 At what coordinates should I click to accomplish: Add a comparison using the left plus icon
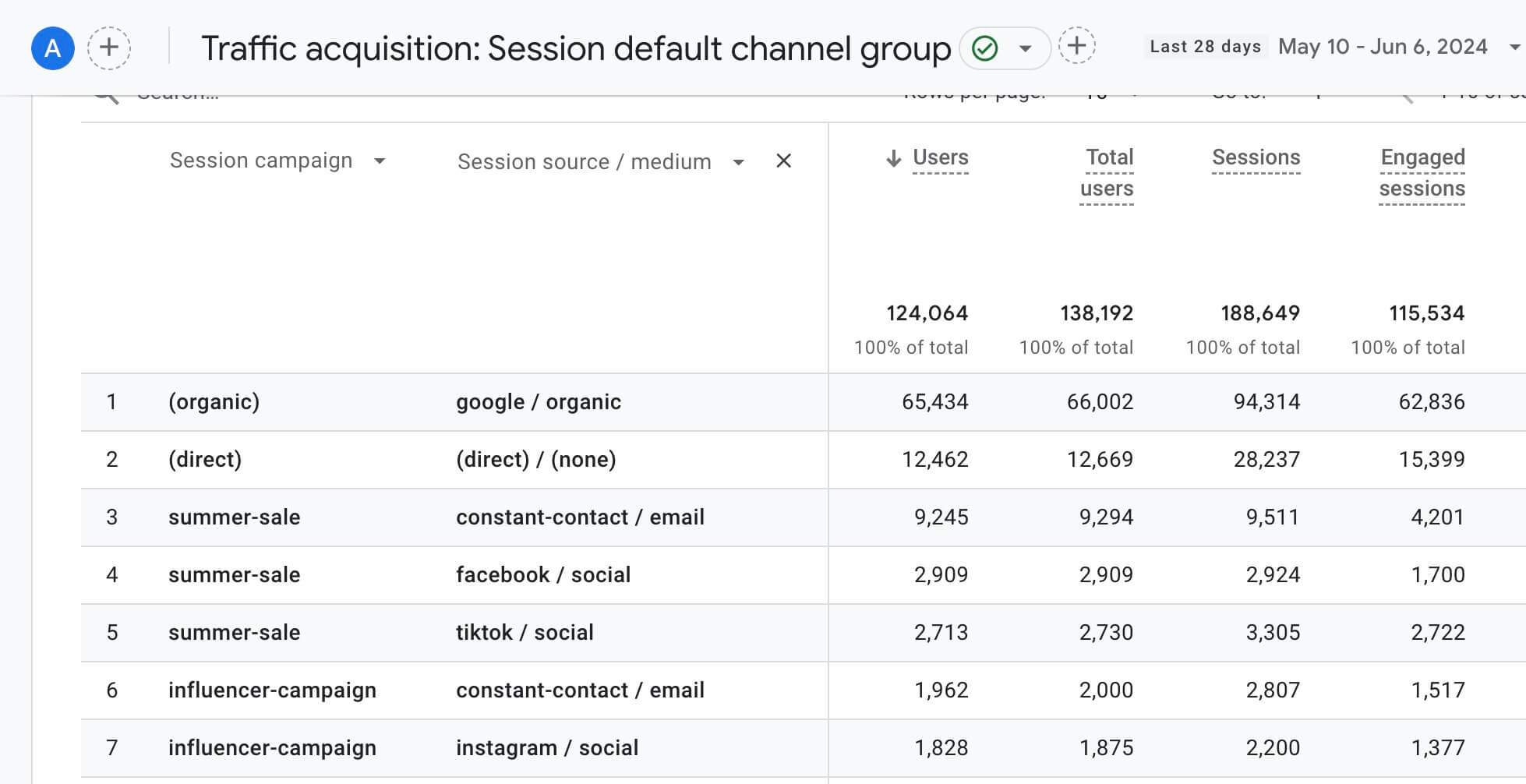pos(109,48)
